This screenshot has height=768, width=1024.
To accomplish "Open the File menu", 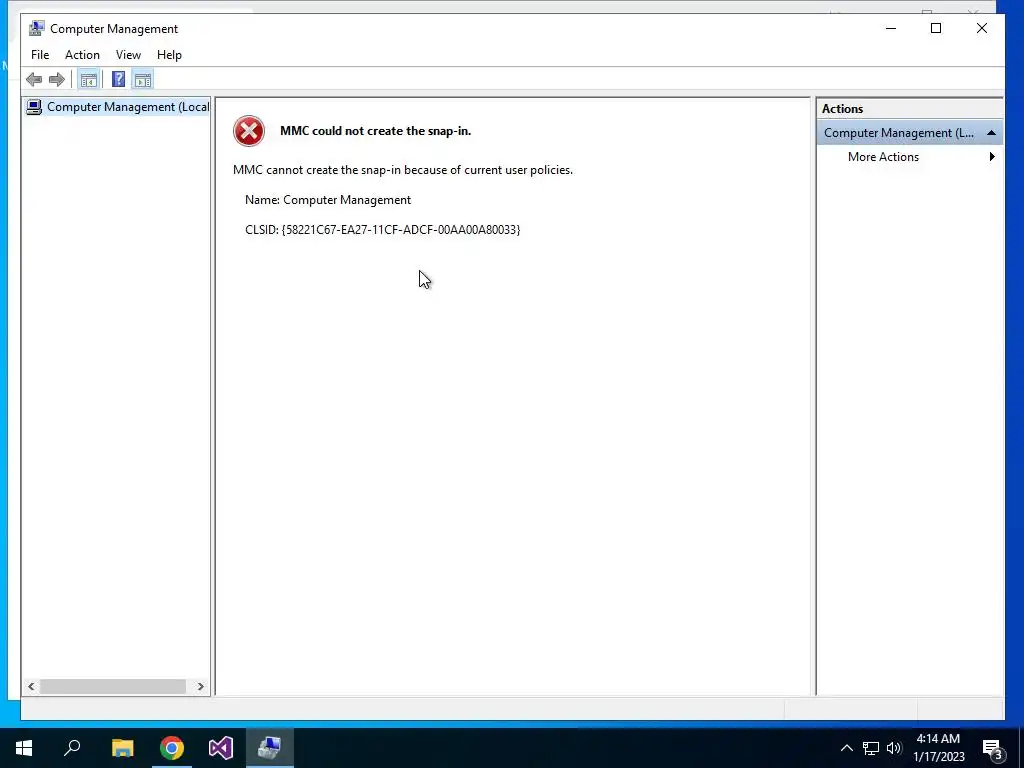I will click(x=40, y=55).
